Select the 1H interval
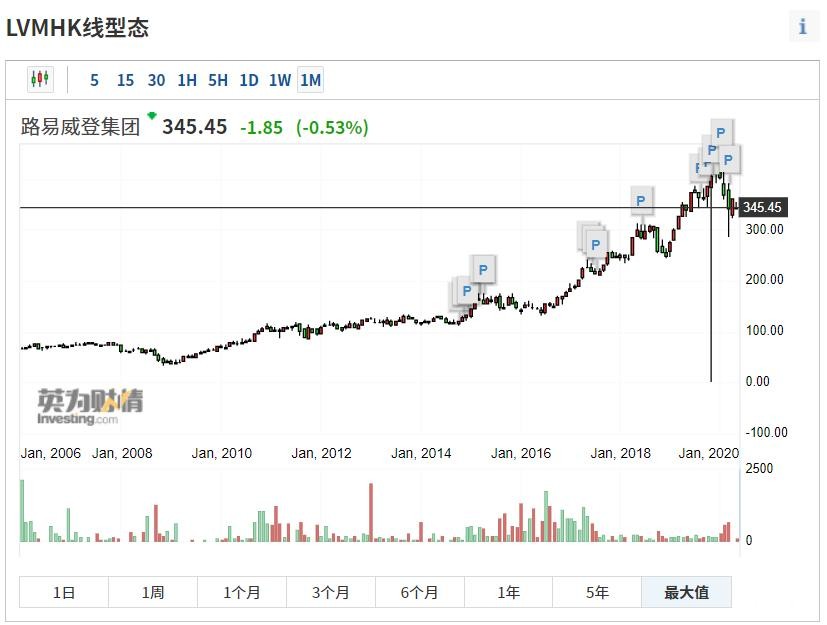 tap(187, 80)
